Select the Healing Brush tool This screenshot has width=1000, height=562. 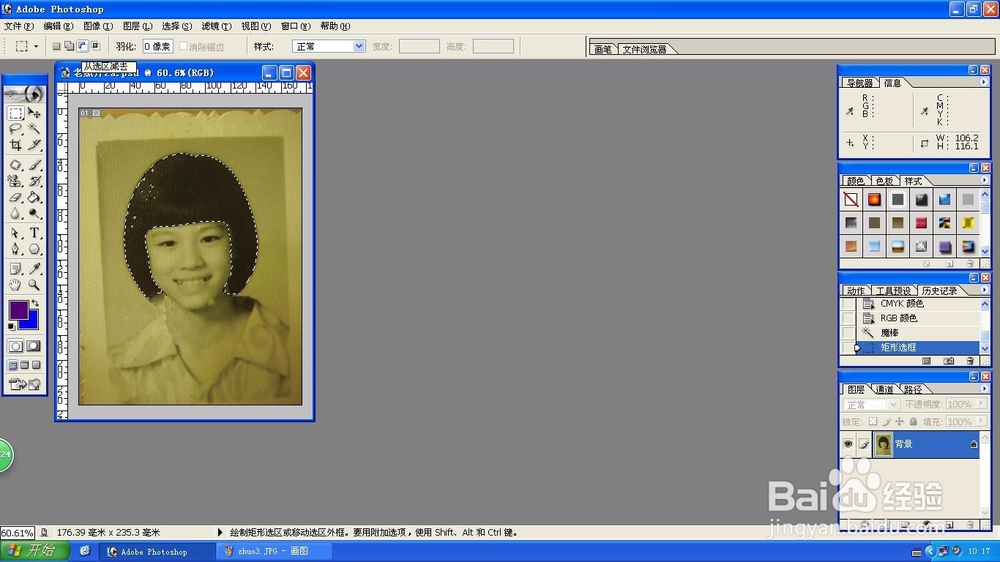tap(16, 165)
